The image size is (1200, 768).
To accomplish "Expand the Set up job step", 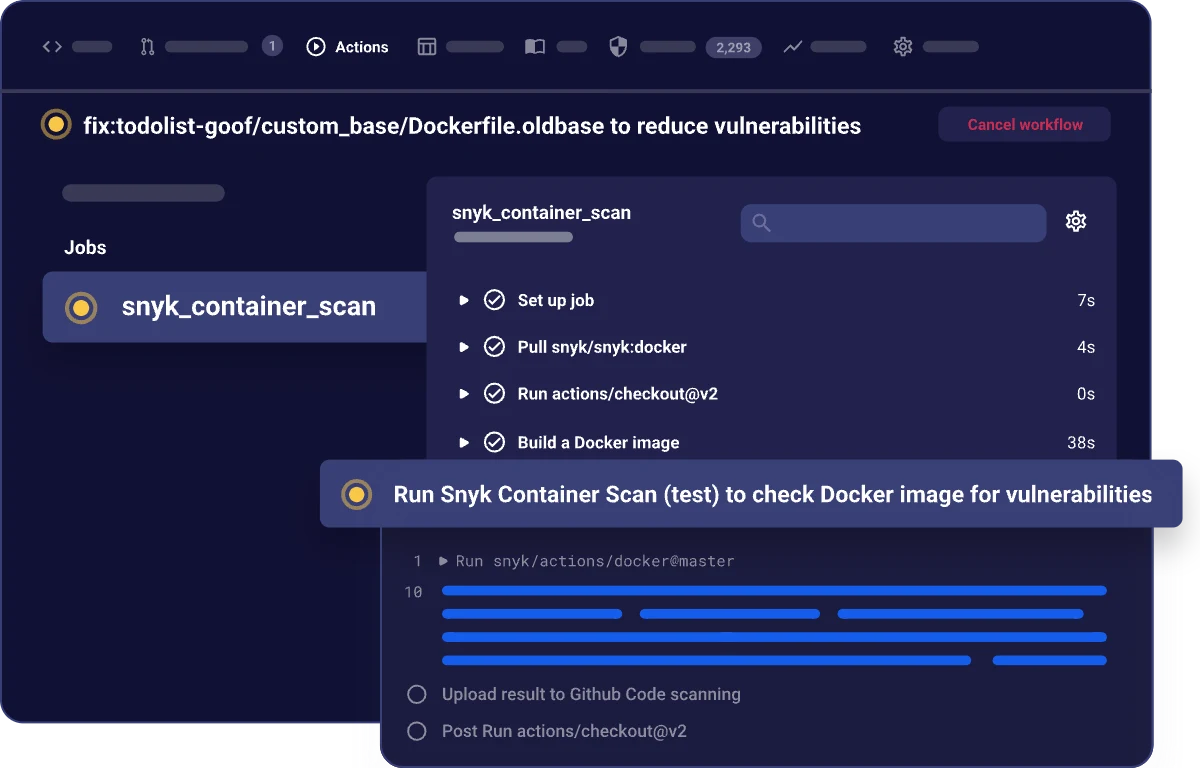I will tap(463, 299).
